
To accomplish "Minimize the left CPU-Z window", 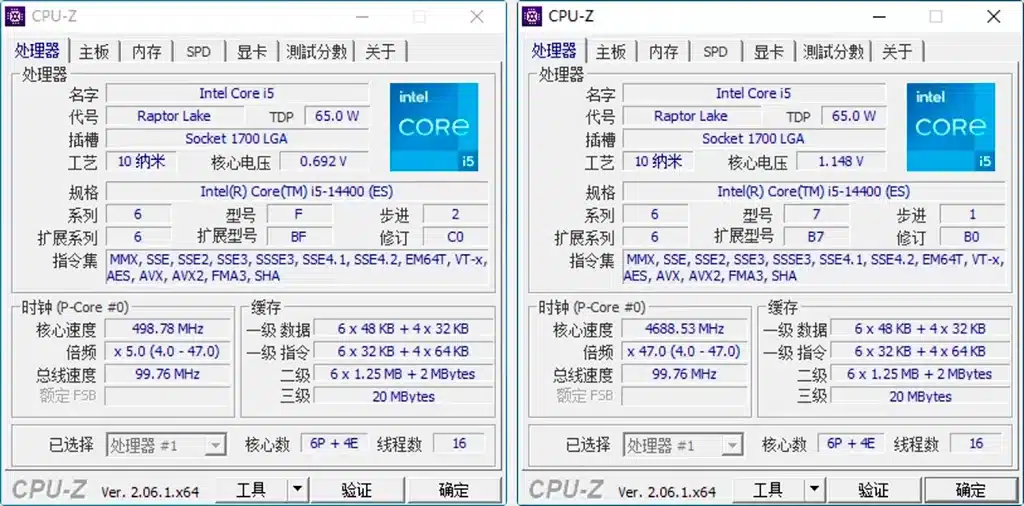I will 361,17.
